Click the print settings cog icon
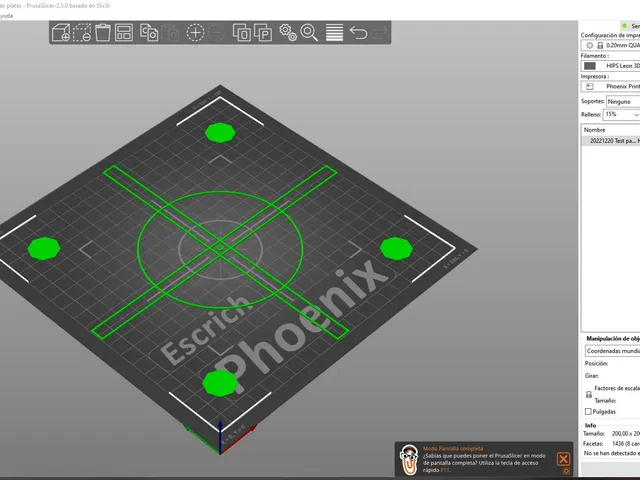Image resolution: width=640 pixels, height=480 pixels. point(589,45)
